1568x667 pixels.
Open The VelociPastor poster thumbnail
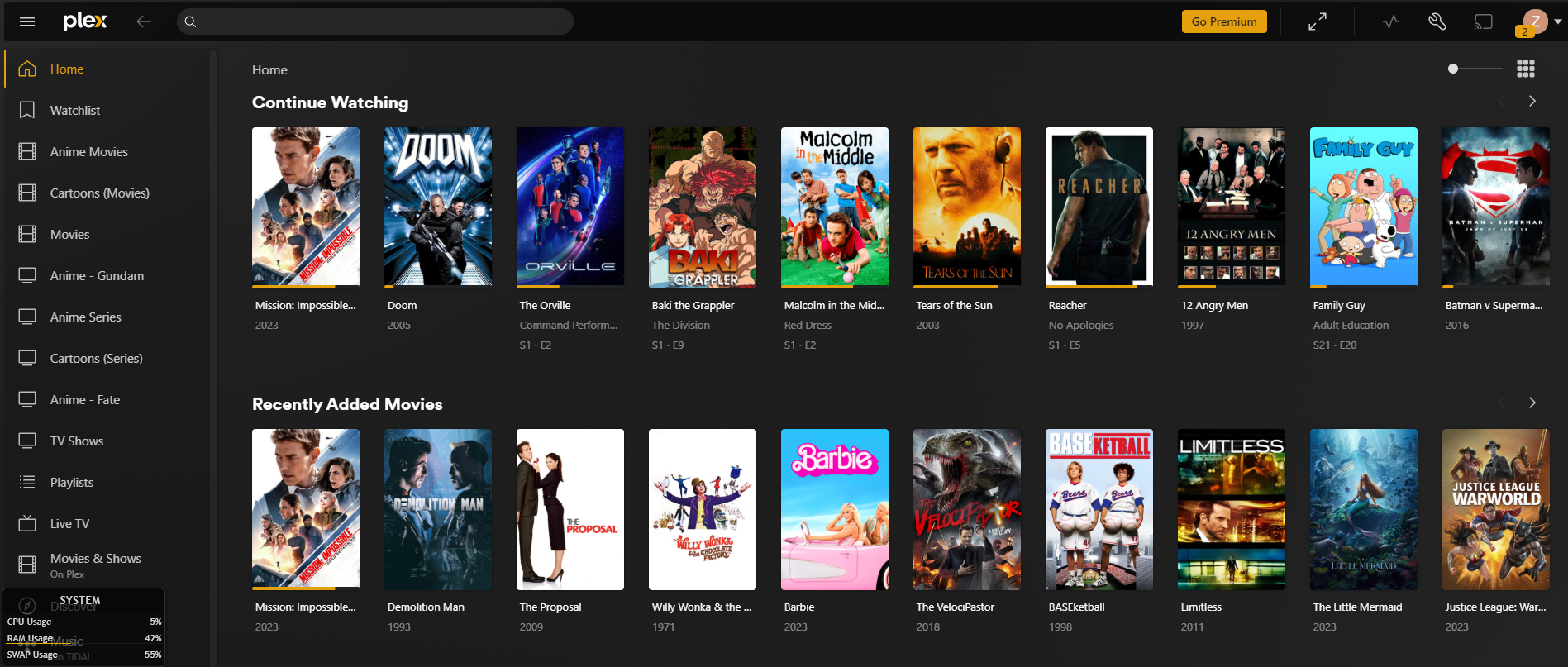[x=967, y=509]
